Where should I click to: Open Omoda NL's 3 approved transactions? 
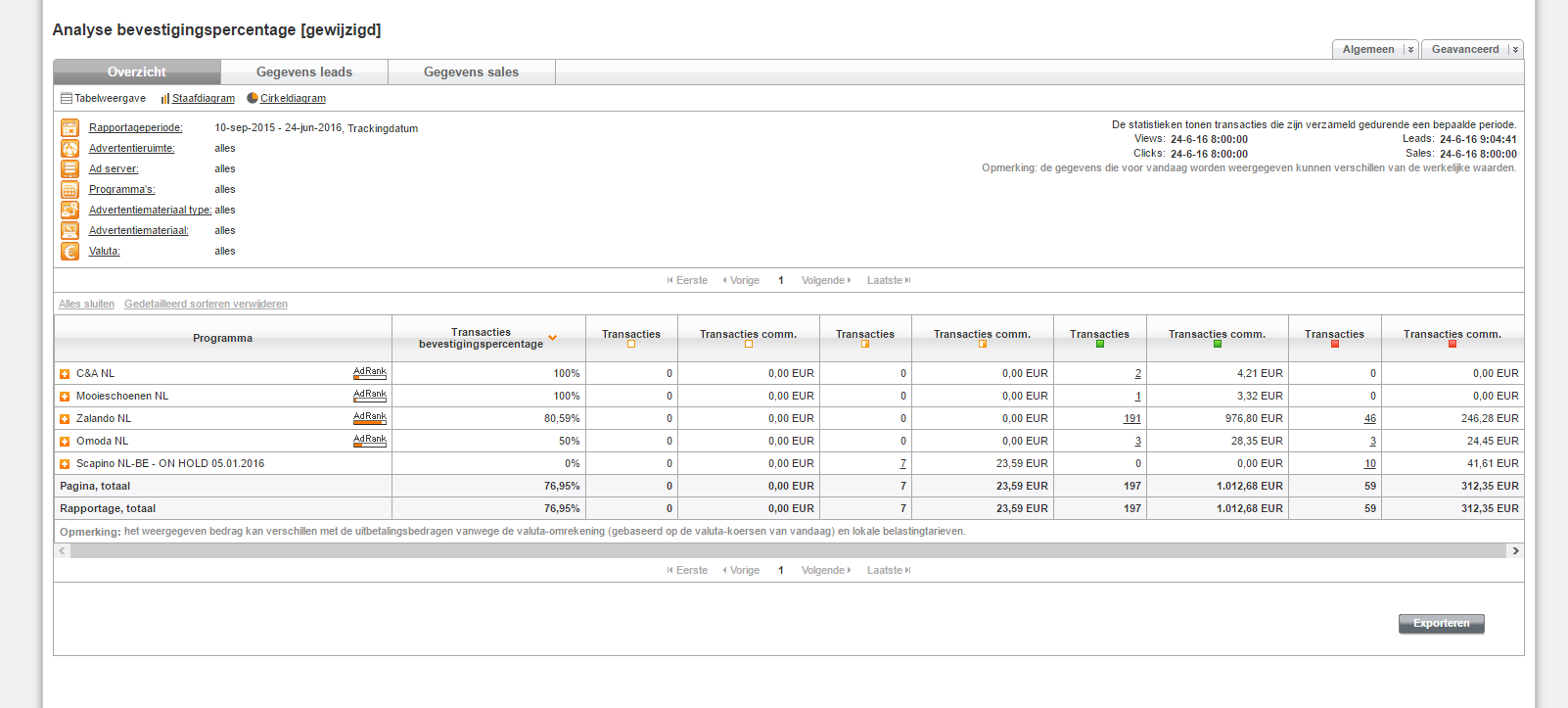click(1138, 442)
